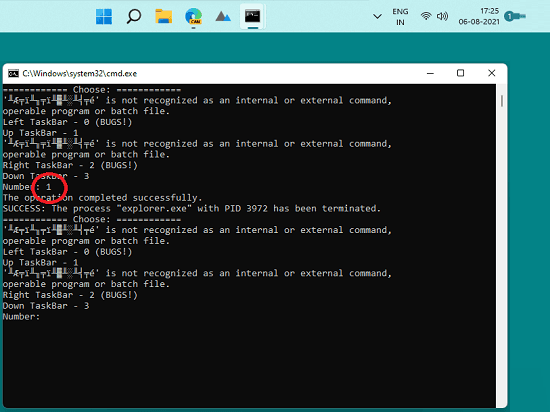The height and width of the screenshot is (412, 550).
Task: Open the blue mountains taskbar app
Action: 223,16
